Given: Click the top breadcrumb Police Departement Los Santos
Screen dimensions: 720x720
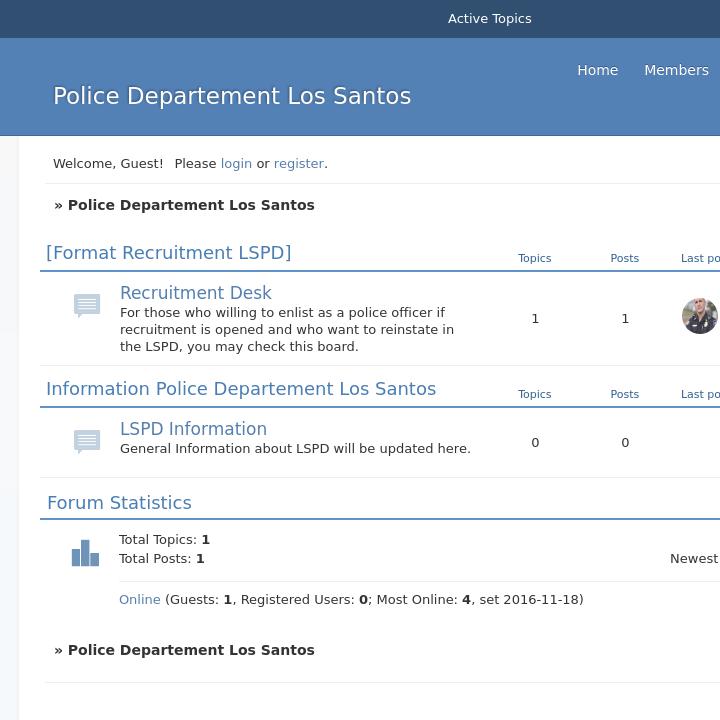Looking at the screenshot, I should point(191,205).
